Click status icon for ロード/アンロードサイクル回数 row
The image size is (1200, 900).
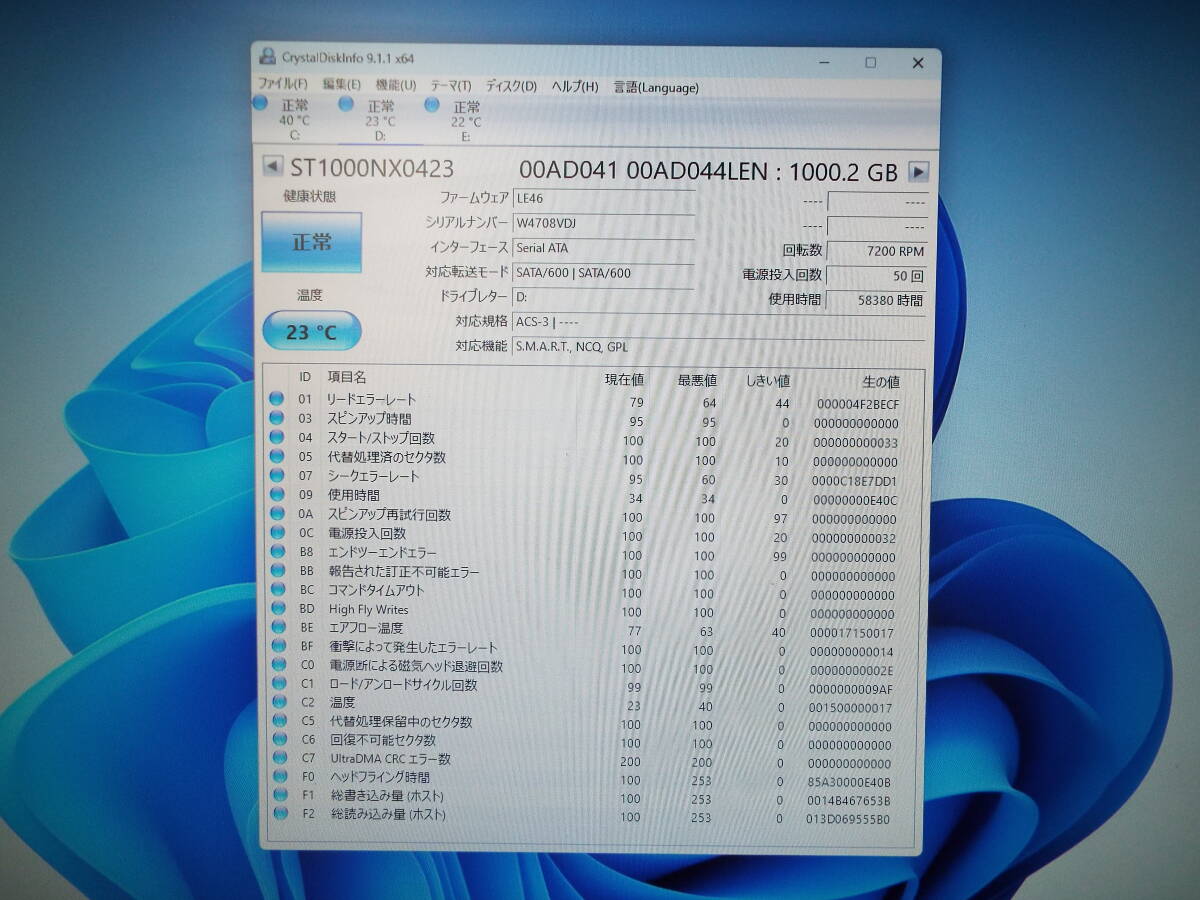point(277,684)
